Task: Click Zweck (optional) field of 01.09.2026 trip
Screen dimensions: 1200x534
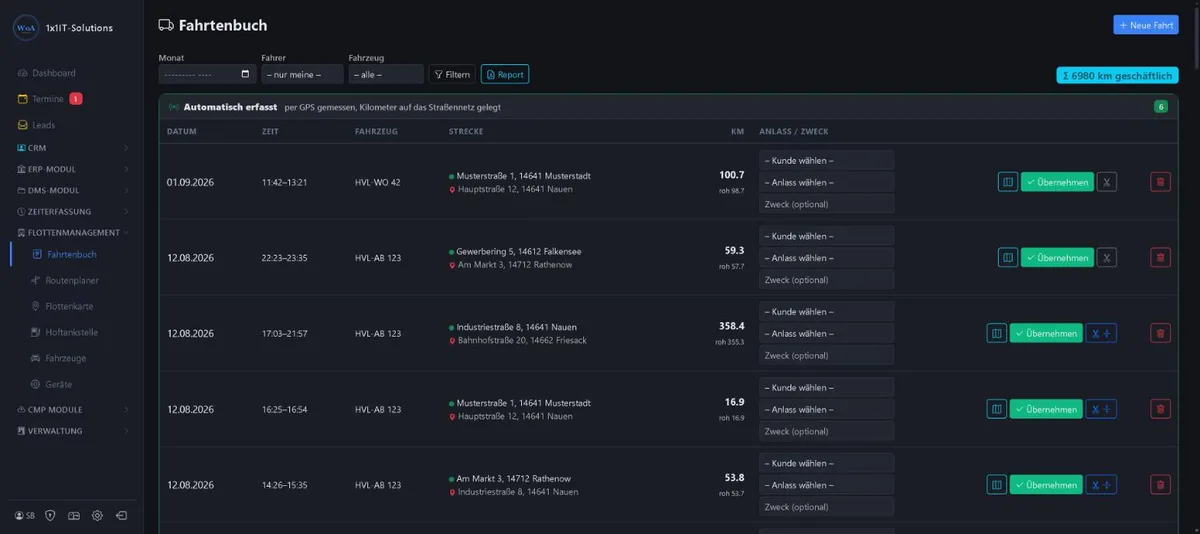Action: click(x=826, y=204)
